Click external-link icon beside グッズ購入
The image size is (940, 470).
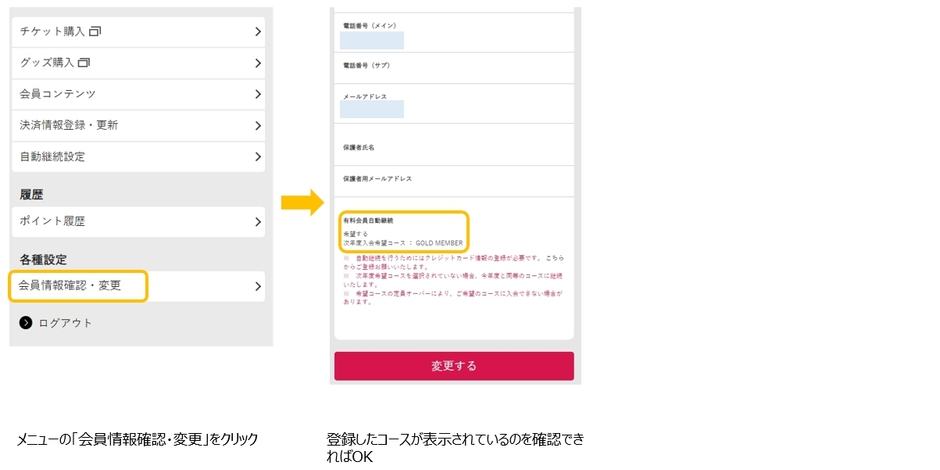pos(83,63)
